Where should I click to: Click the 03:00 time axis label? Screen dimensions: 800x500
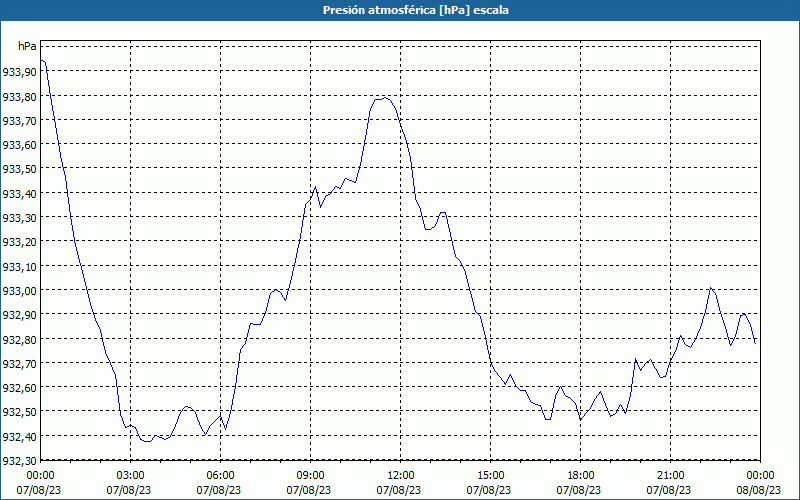(x=131, y=476)
